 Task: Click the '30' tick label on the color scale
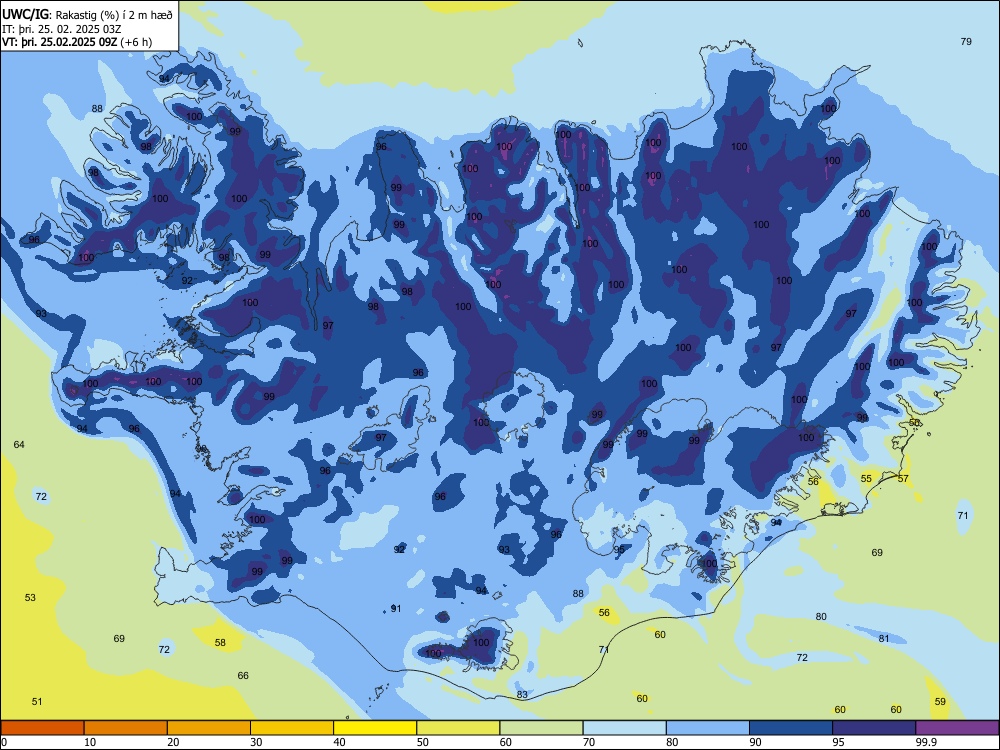tap(256, 742)
